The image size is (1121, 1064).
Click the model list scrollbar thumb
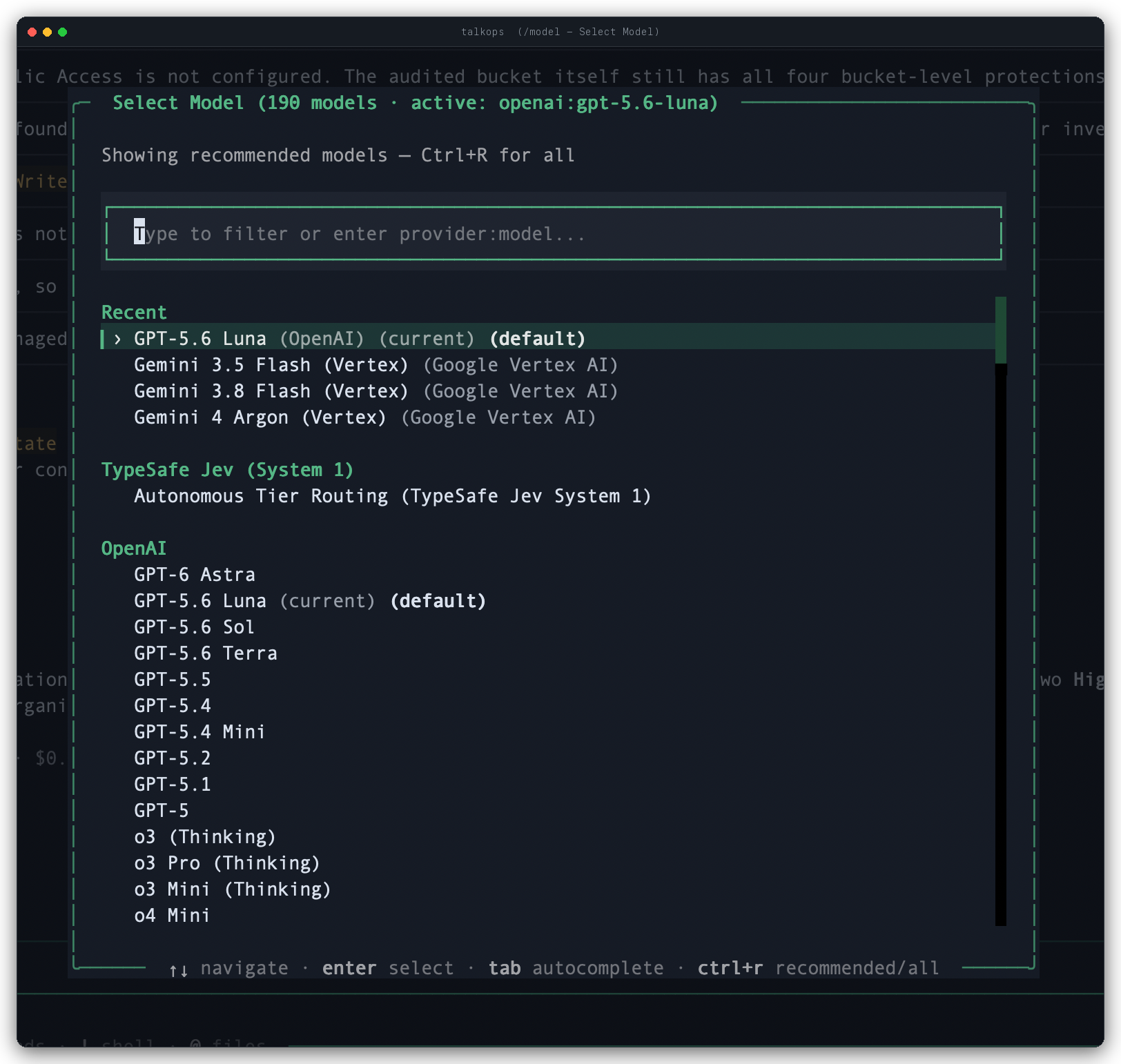[1001, 330]
